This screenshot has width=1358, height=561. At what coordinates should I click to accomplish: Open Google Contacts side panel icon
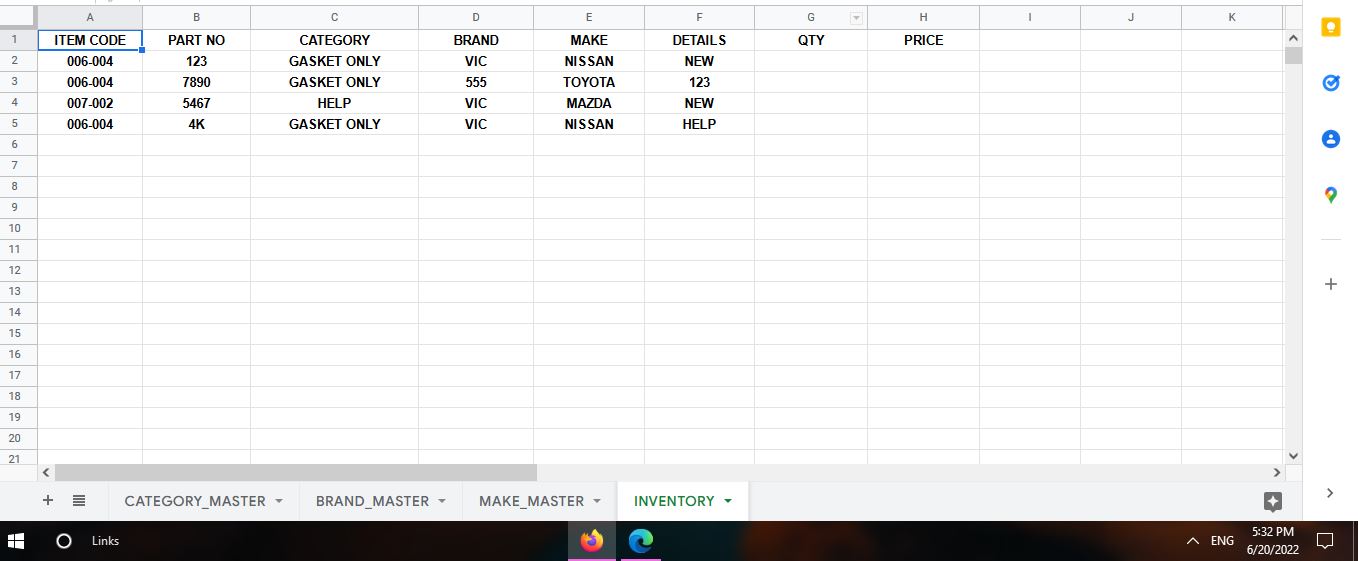(1330, 139)
